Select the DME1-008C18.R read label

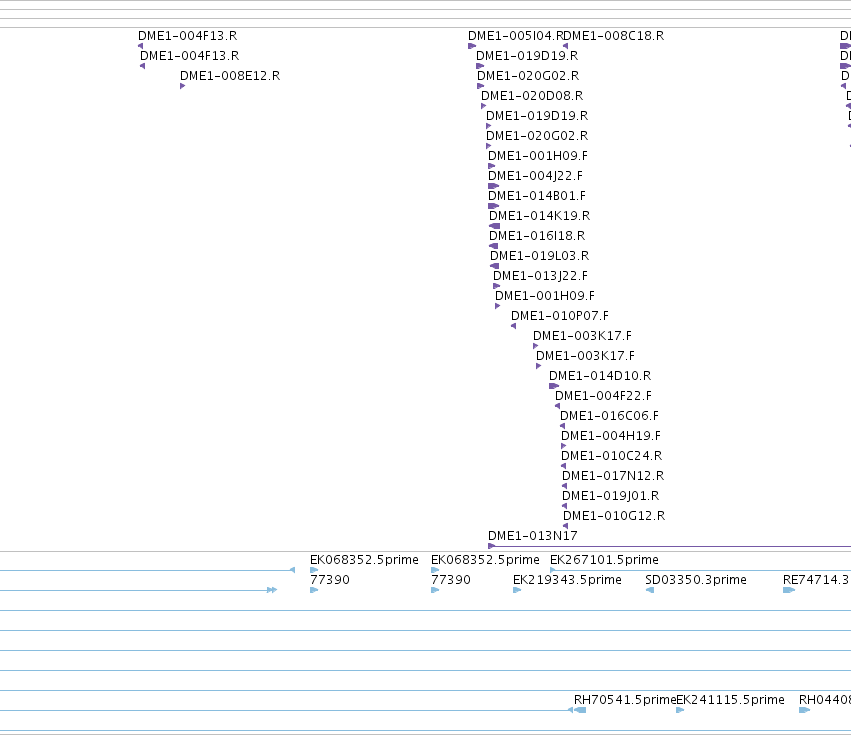(x=614, y=36)
